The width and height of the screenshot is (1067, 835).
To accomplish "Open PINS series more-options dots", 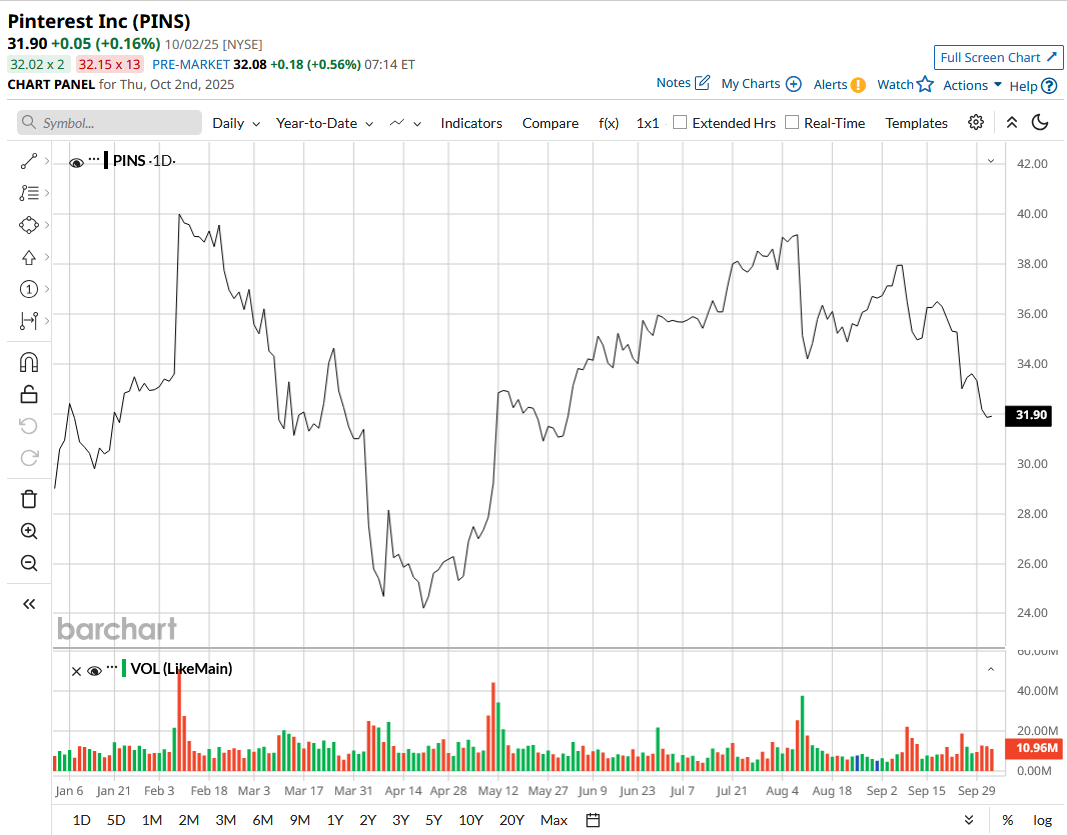I will pos(94,159).
